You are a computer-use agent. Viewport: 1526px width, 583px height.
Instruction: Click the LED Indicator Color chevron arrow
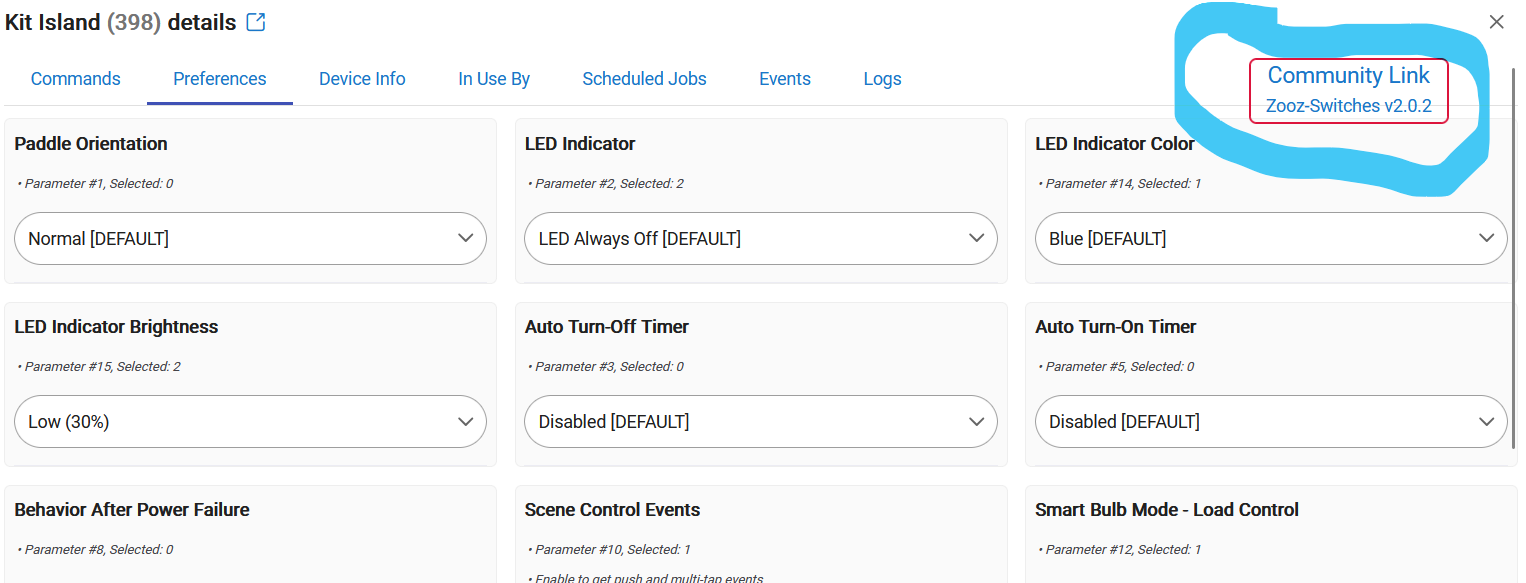coord(1487,238)
